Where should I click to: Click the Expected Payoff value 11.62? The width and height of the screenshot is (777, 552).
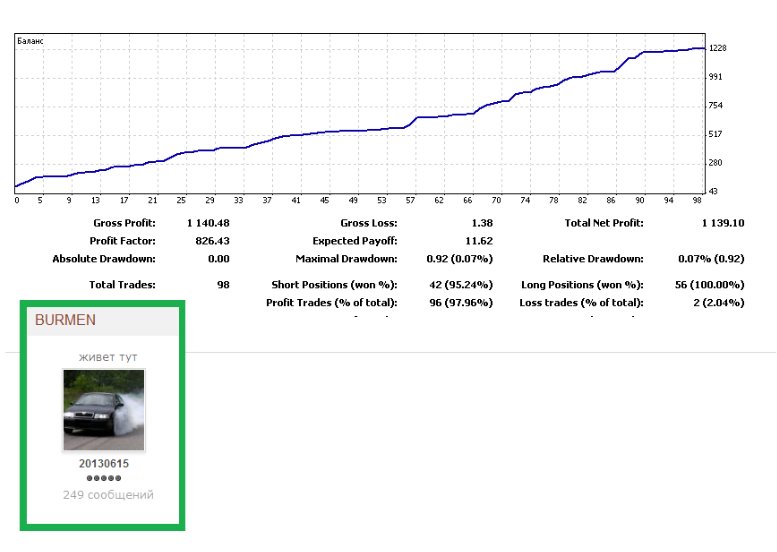coord(479,241)
